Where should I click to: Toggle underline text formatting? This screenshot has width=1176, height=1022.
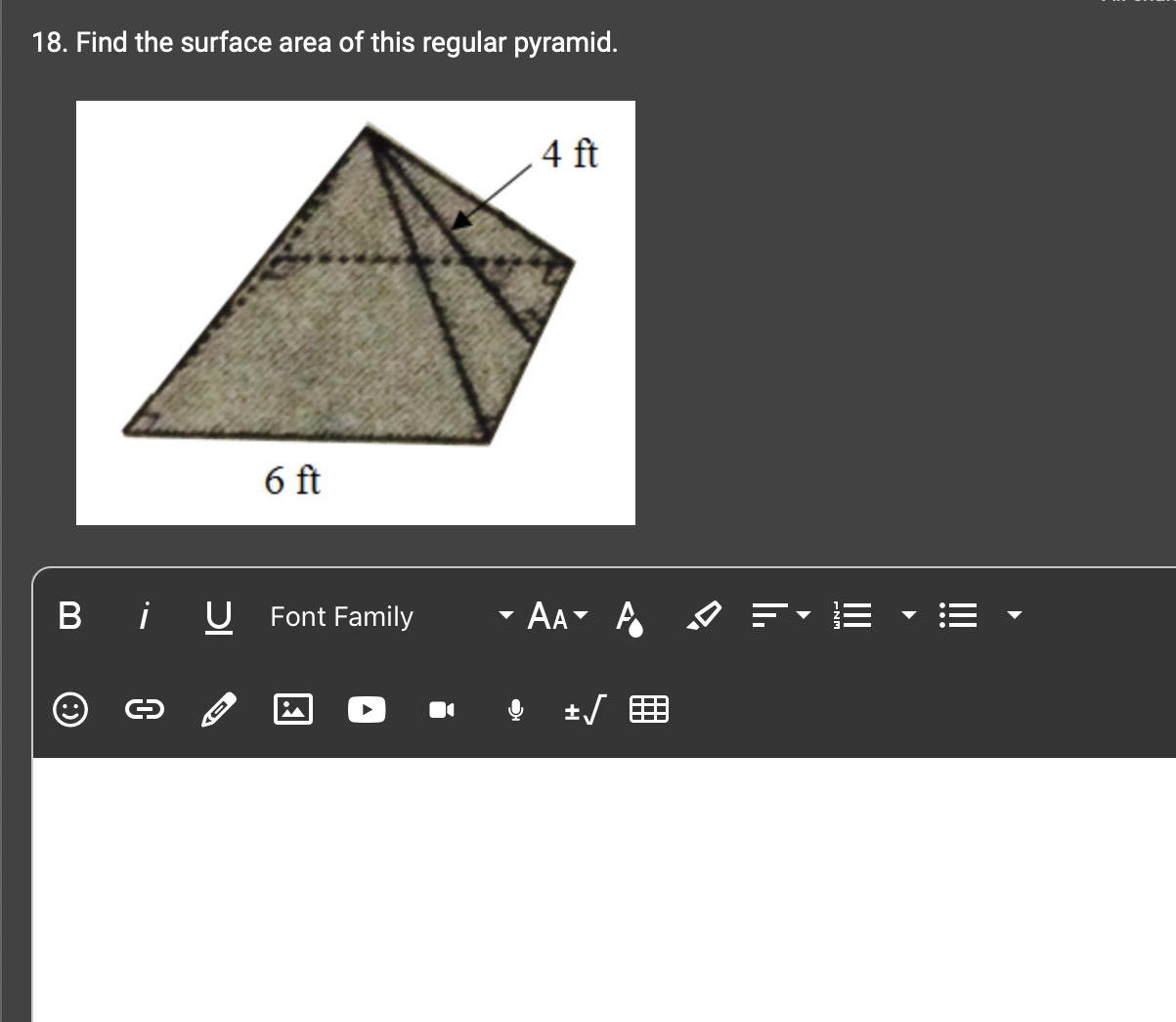[x=218, y=616]
